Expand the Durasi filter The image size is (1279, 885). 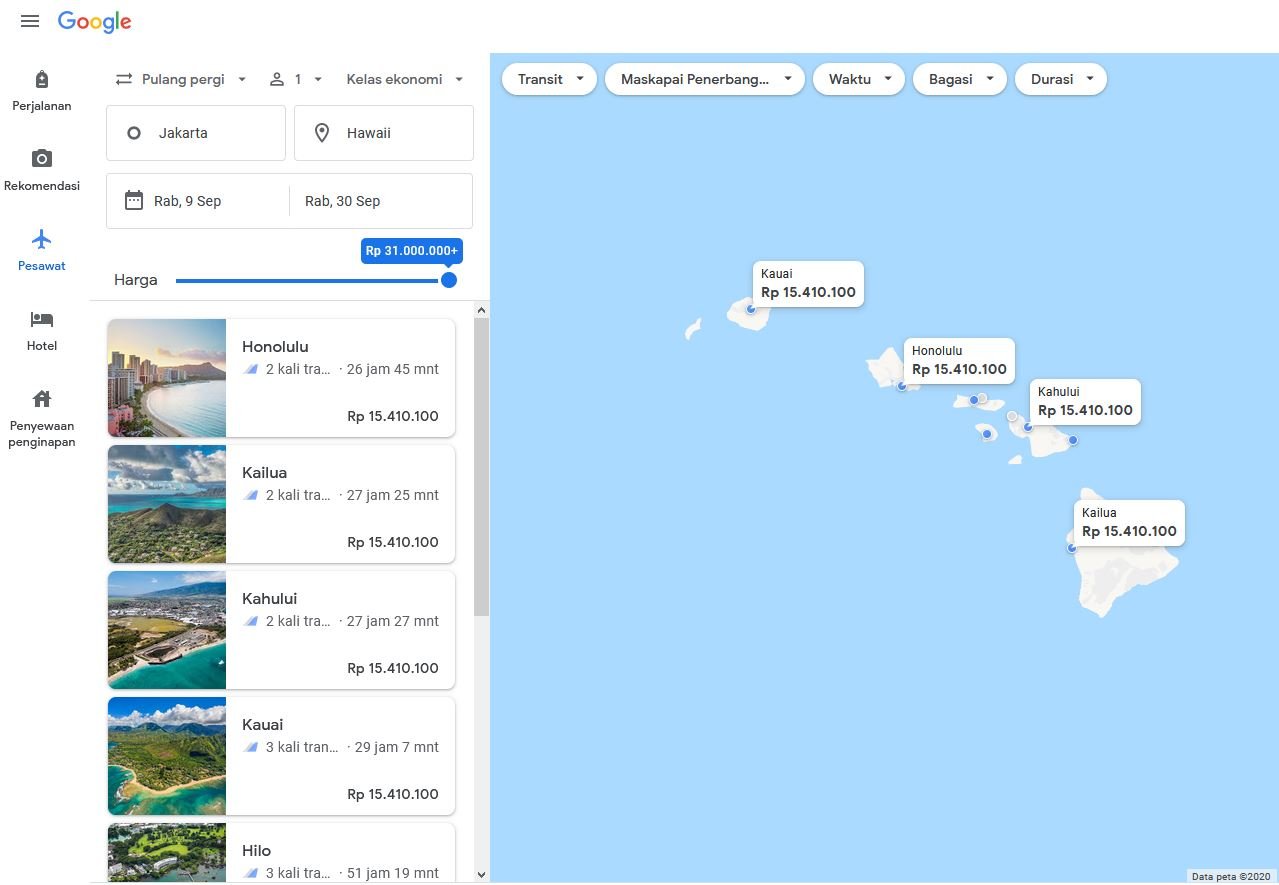coord(1061,79)
